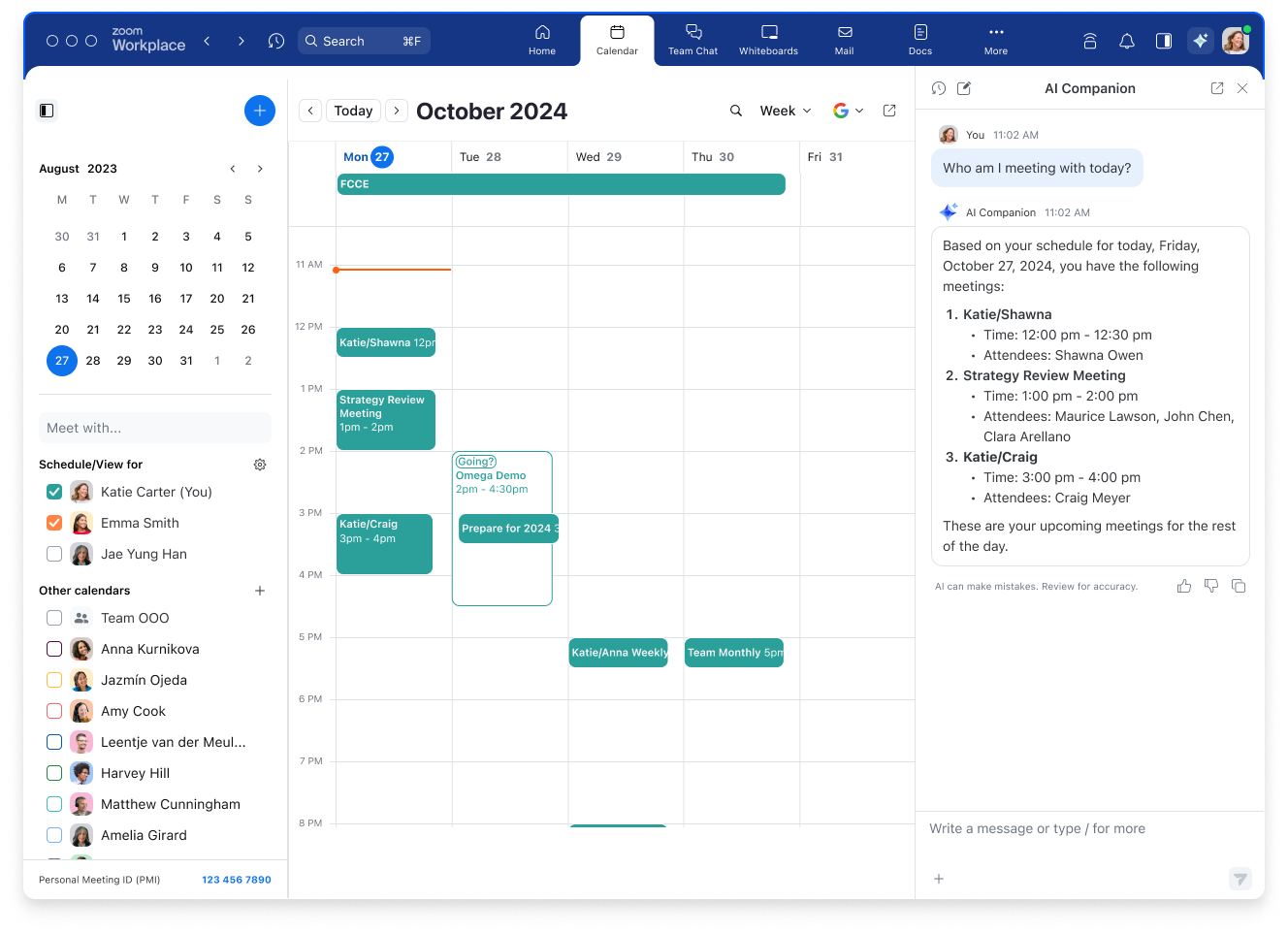This screenshot has height=934, width=1288.
Task: Uncheck Emma Smith calendar checkbox
Action: [x=54, y=523]
